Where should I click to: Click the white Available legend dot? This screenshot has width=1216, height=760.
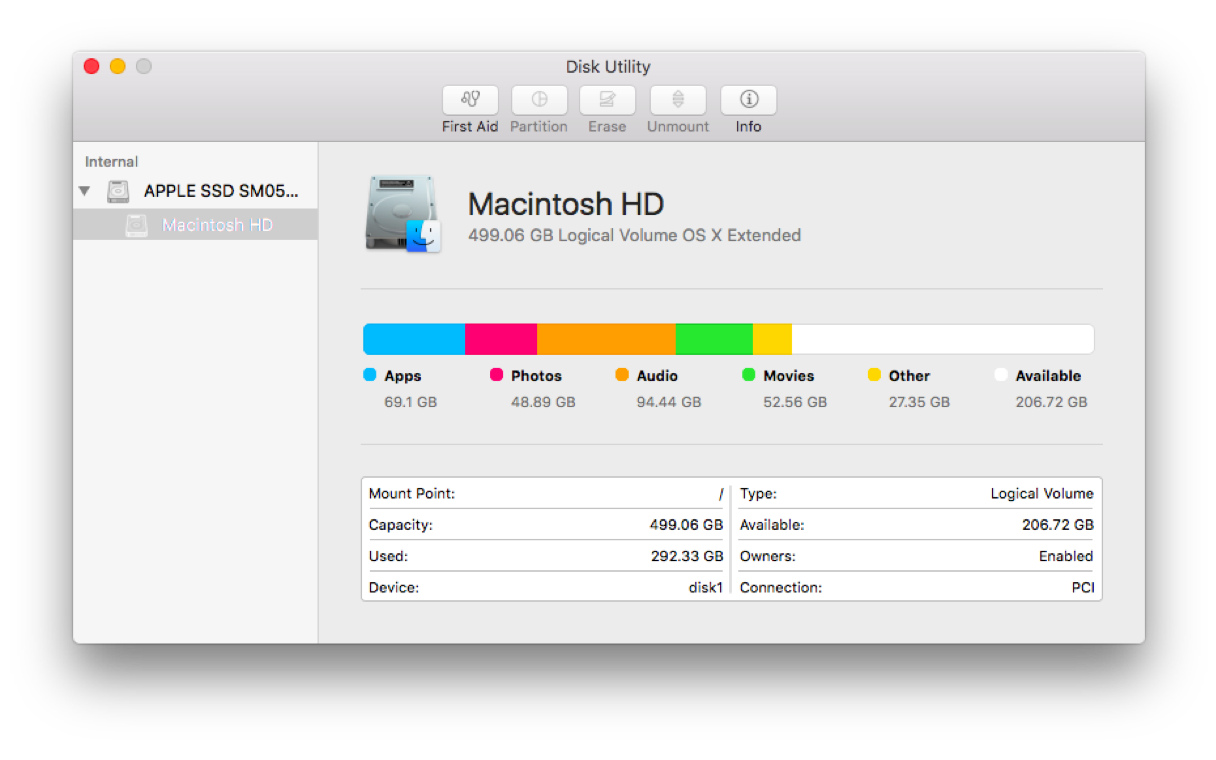click(1001, 375)
